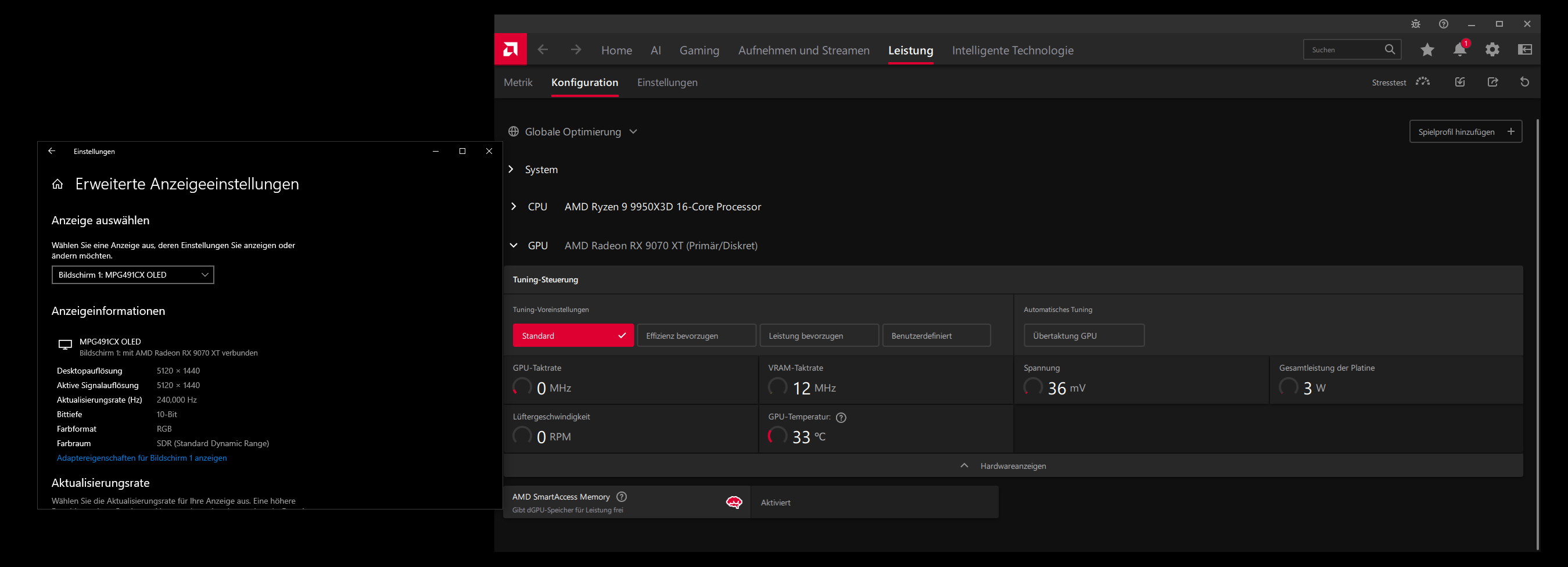Click Spielprofil hinzufügen button
This screenshot has height=567, width=1568.
coord(1466,131)
